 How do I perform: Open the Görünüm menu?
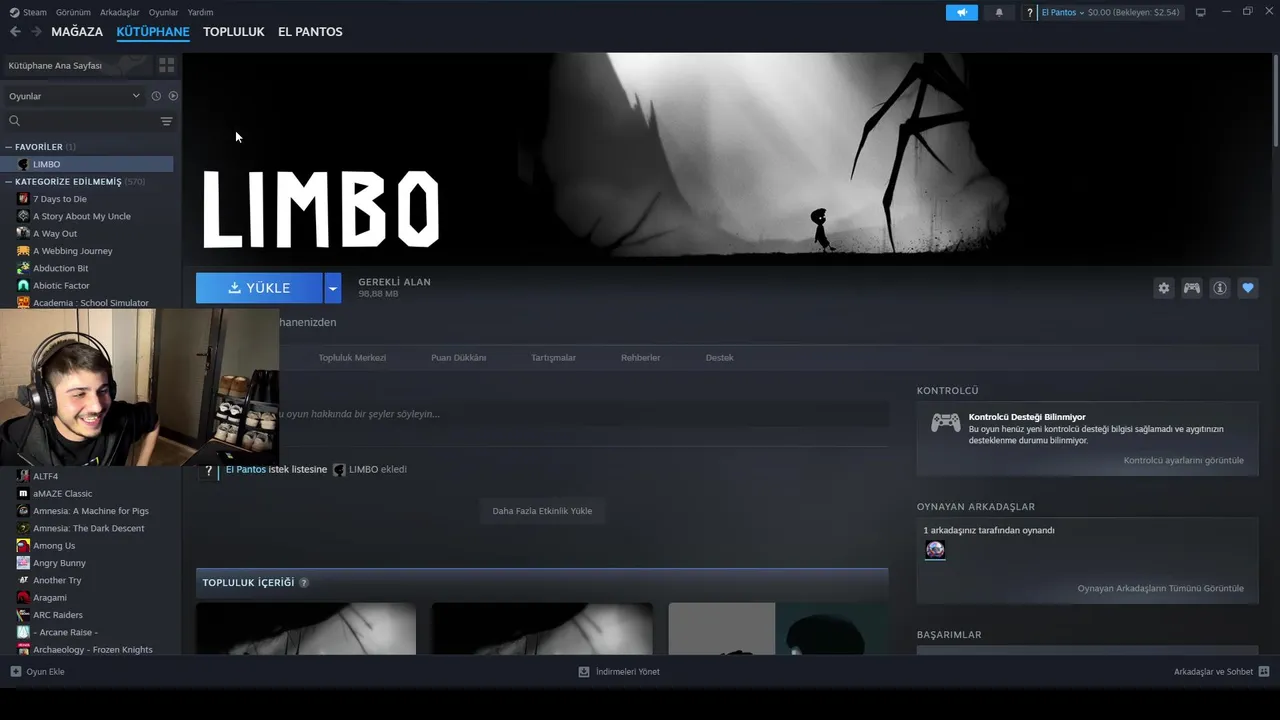coord(73,12)
